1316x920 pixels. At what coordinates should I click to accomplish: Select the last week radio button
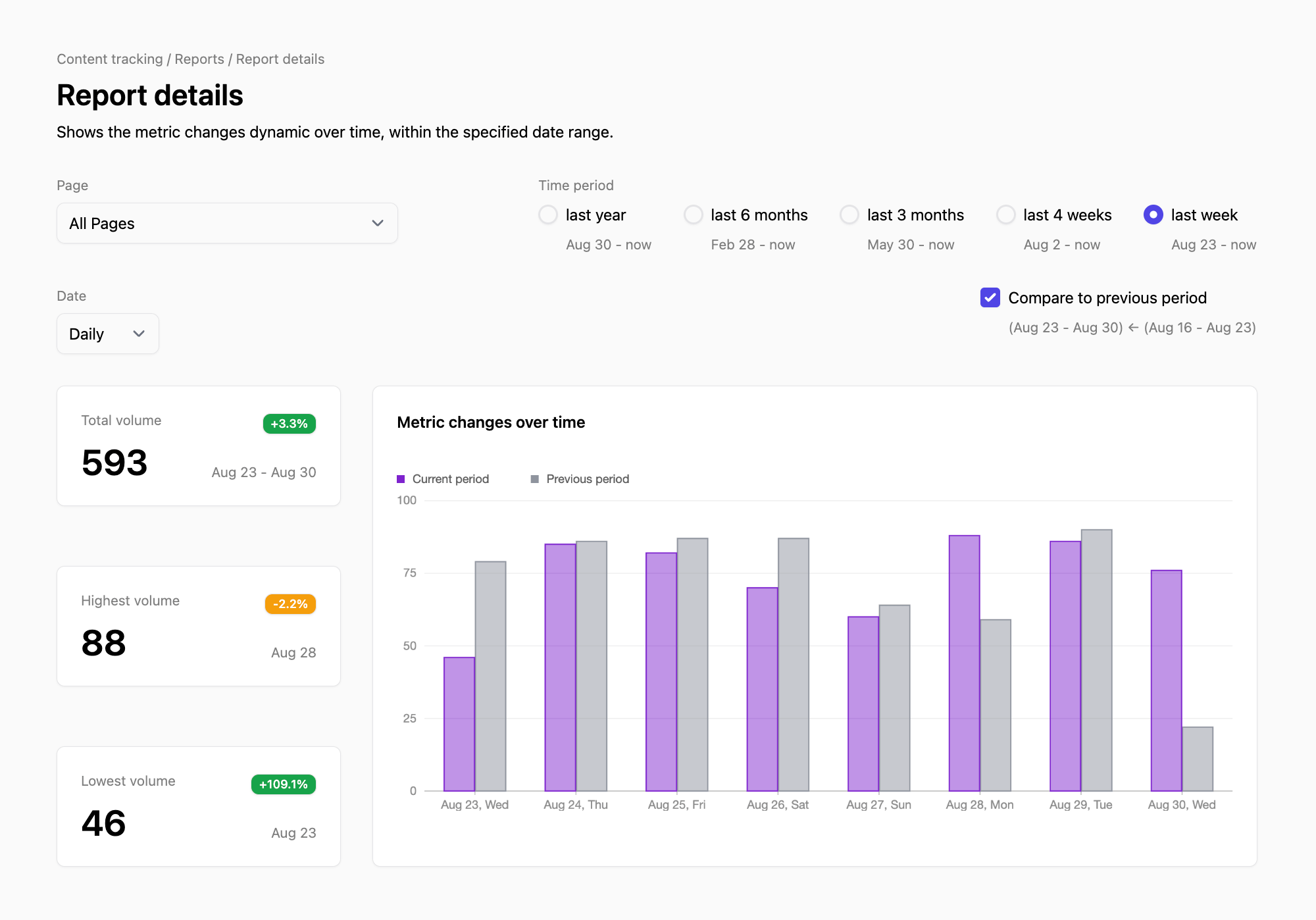click(1153, 215)
